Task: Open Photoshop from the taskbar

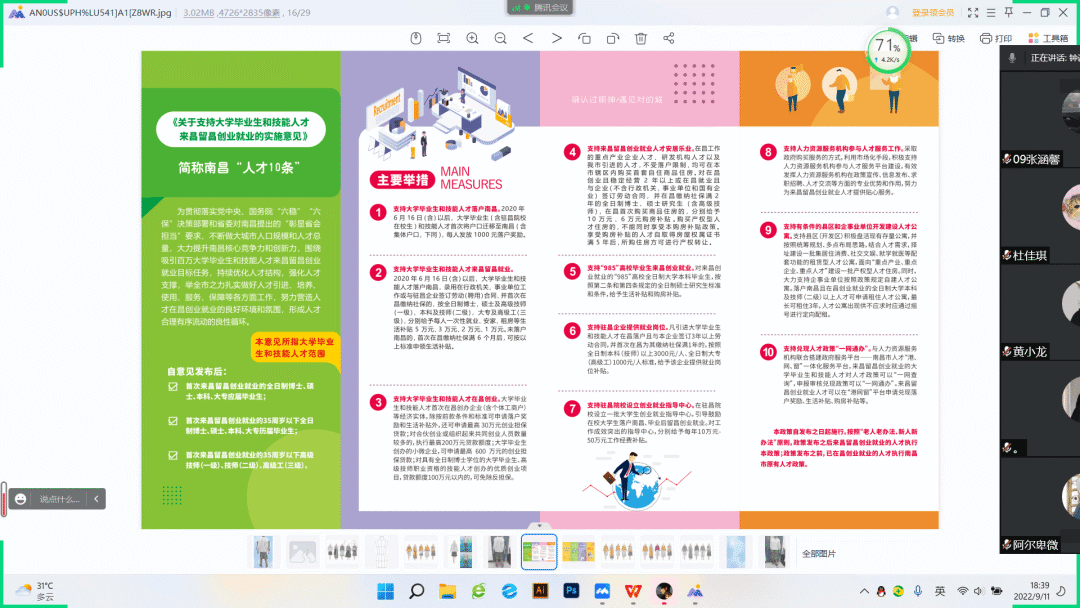Action: pyautogui.click(x=572, y=591)
